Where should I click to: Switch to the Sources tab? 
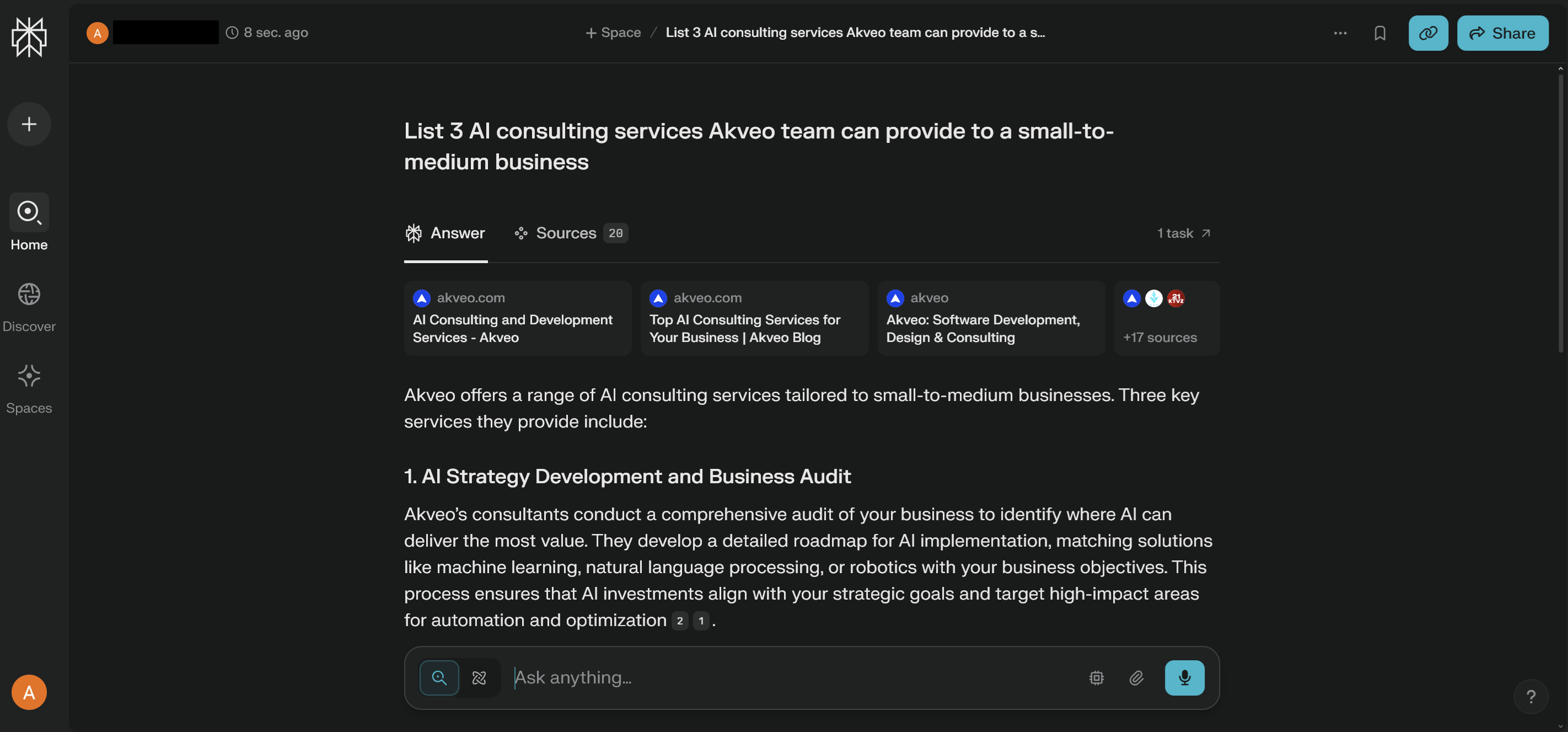(571, 233)
